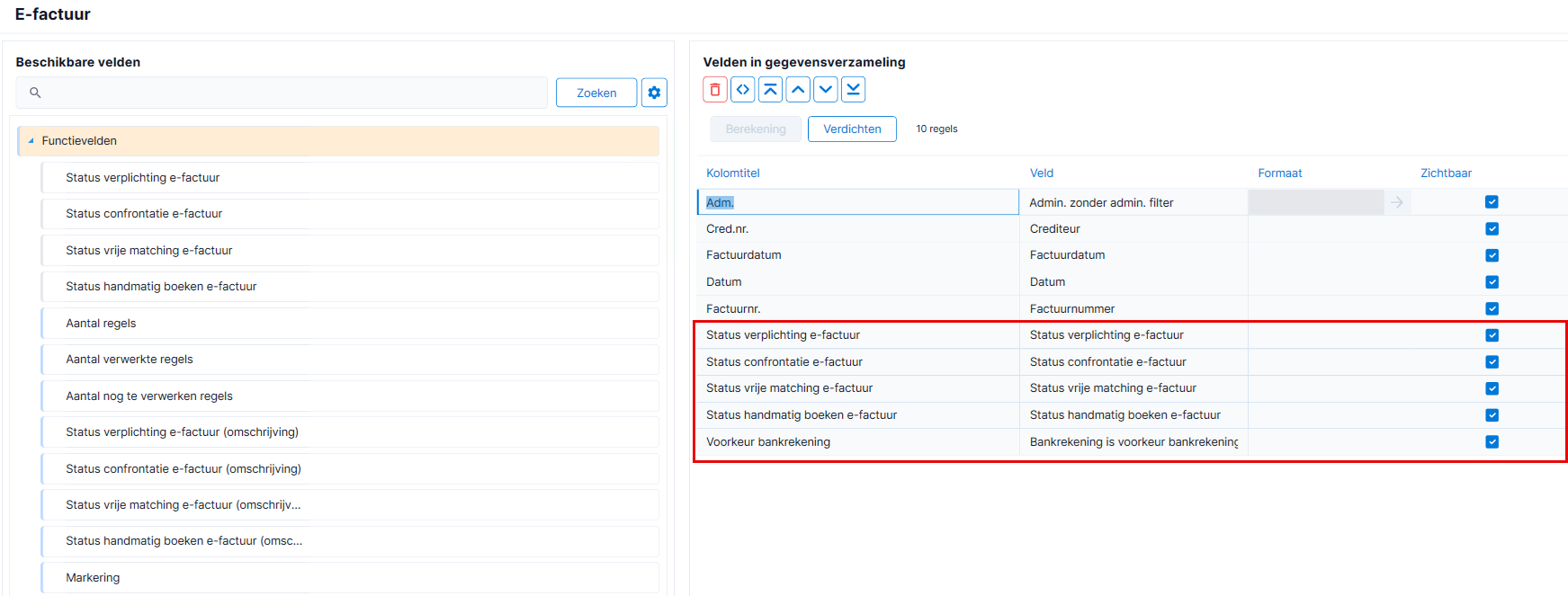Viewport: 1568px width, 596px height.
Task: Click the angle brackets code icon
Action: click(743, 90)
